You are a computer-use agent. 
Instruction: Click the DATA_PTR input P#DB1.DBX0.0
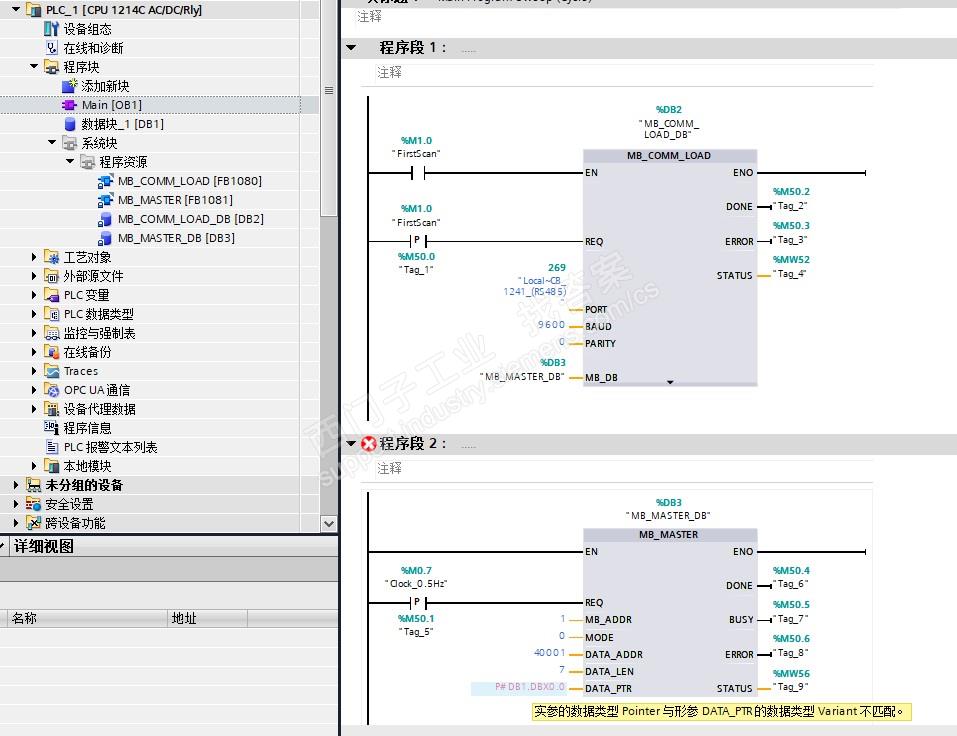coord(519,687)
